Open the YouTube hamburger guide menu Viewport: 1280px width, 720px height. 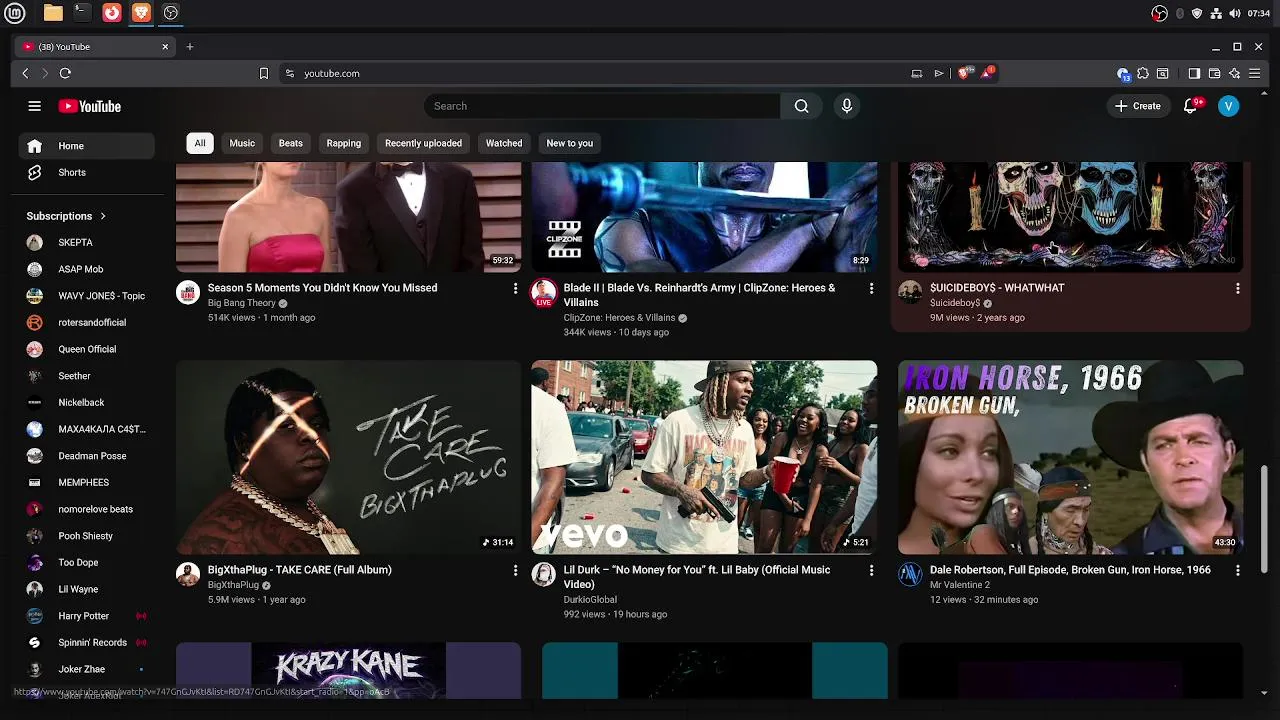34,106
